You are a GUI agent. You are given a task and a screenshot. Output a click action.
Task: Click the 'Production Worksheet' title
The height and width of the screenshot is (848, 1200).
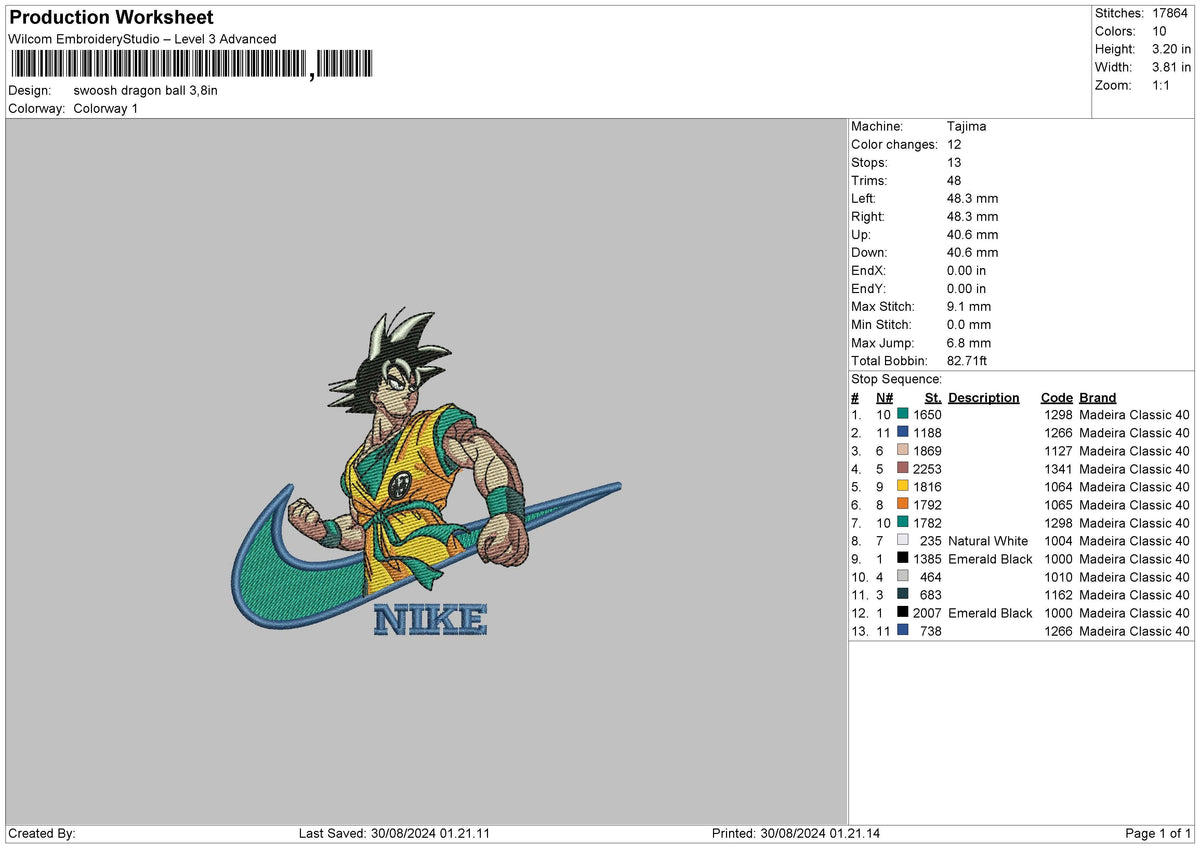point(111,18)
